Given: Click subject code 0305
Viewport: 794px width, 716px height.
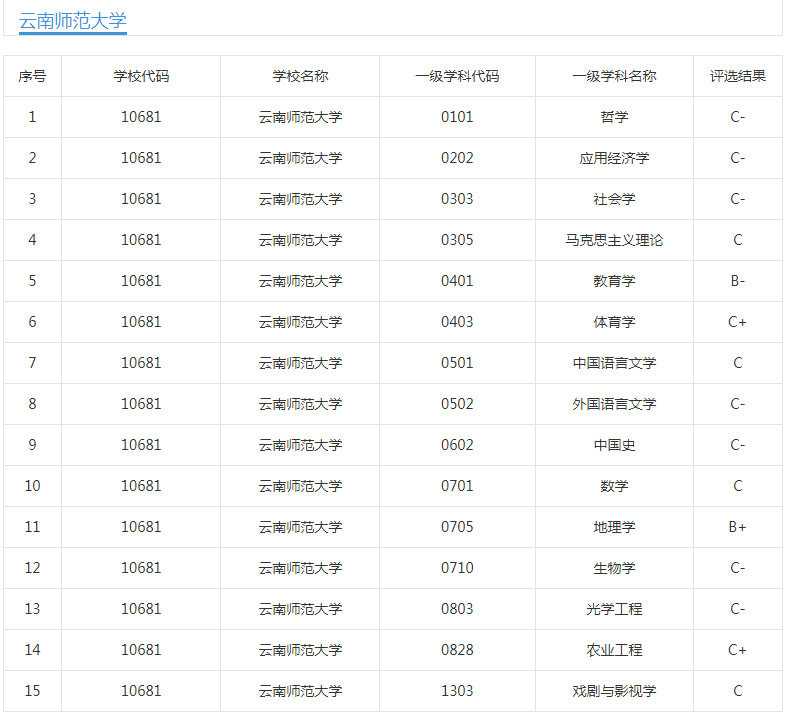Looking at the screenshot, I should pos(457,240).
